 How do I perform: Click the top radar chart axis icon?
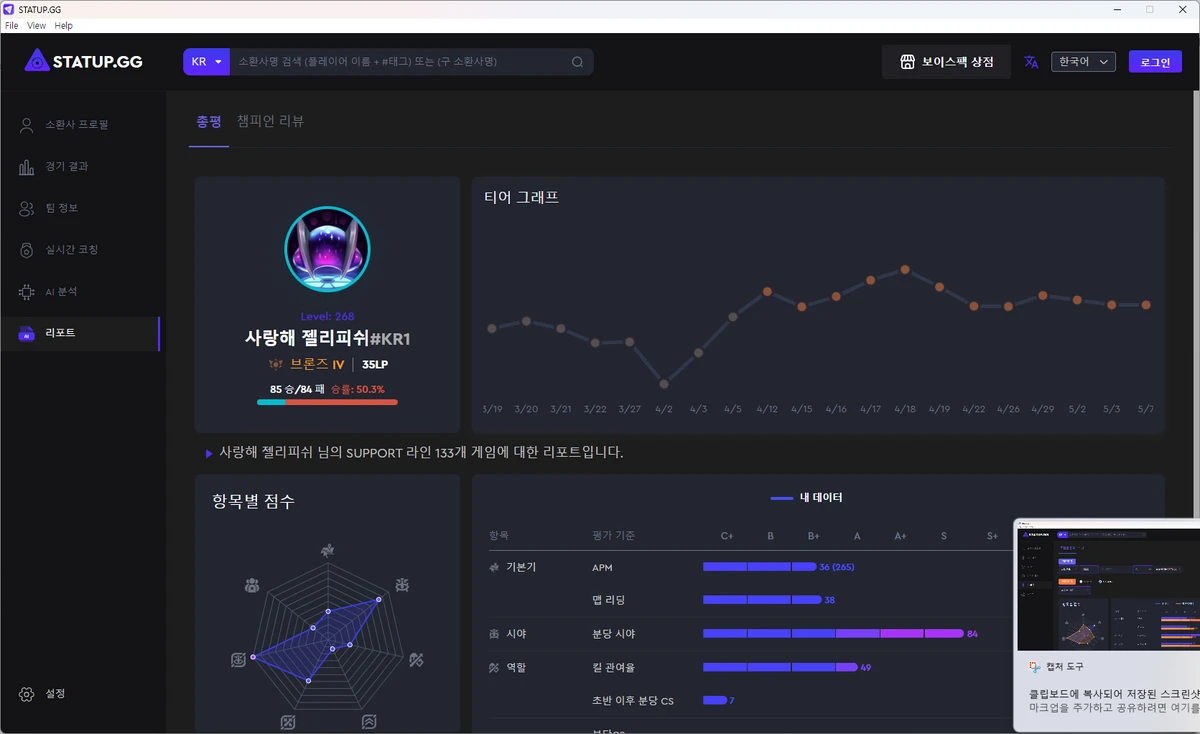point(327,550)
